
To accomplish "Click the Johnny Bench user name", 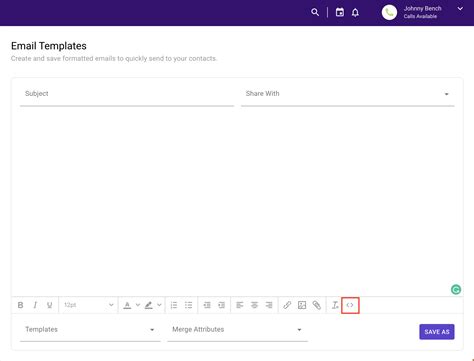I will click(x=422, y=8).
